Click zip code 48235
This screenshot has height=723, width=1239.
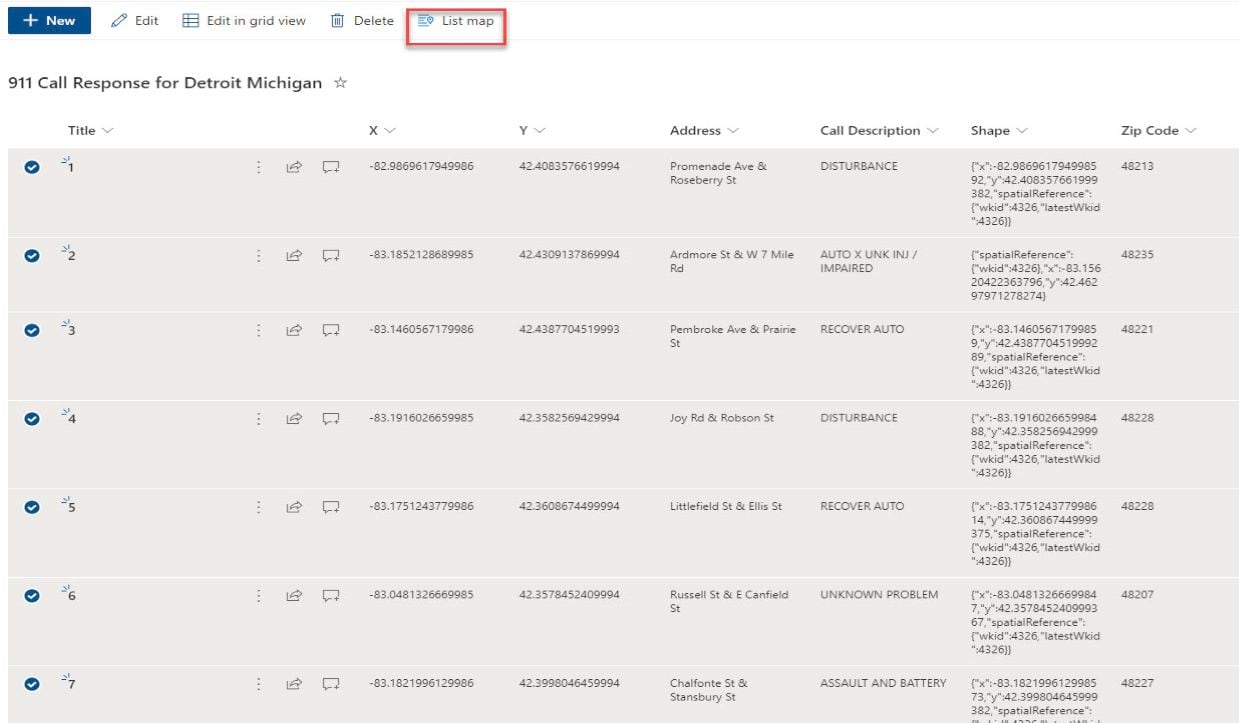pos(1137,254)
